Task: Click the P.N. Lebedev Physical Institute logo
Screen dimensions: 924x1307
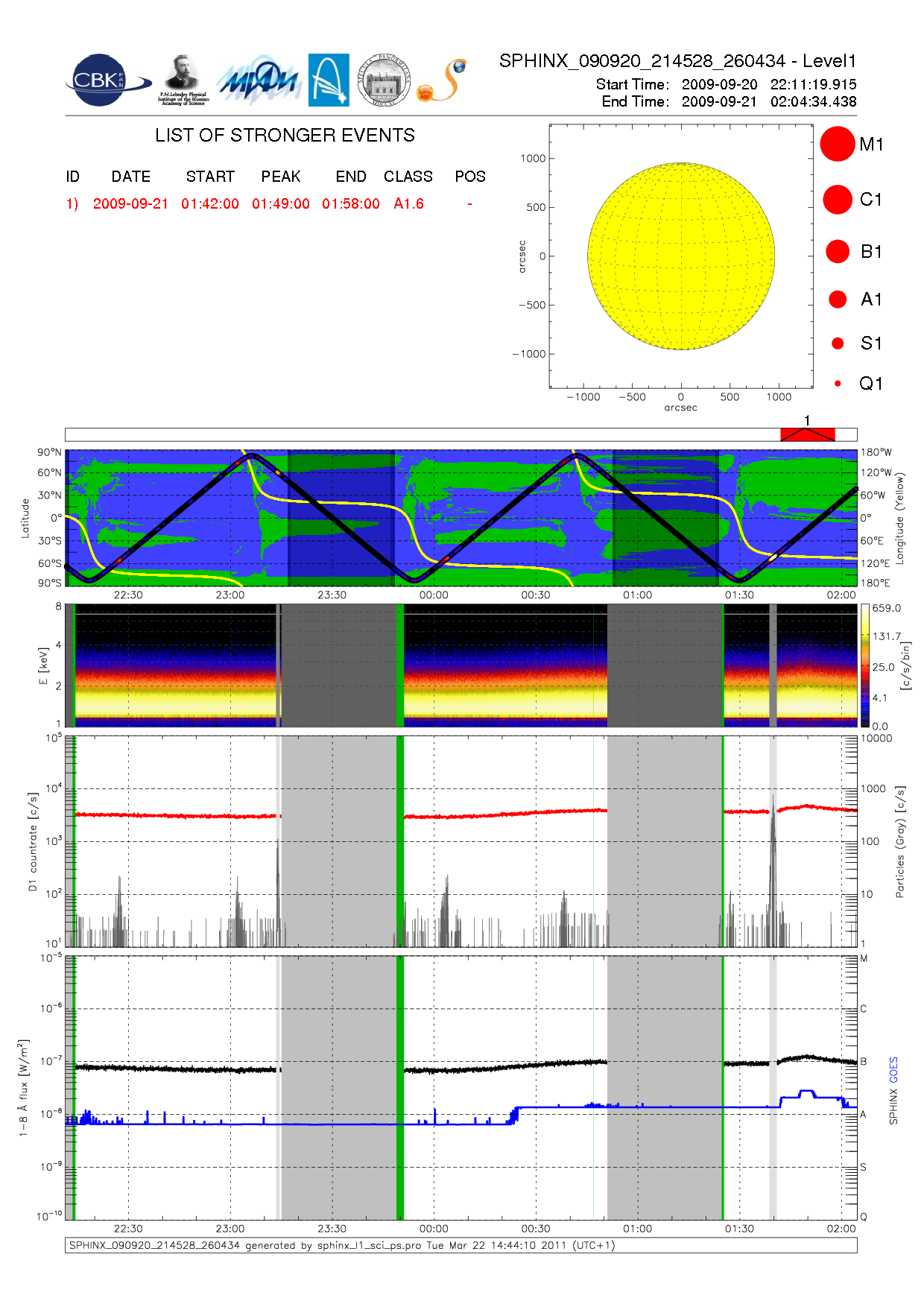Action: tap(183, 80)
